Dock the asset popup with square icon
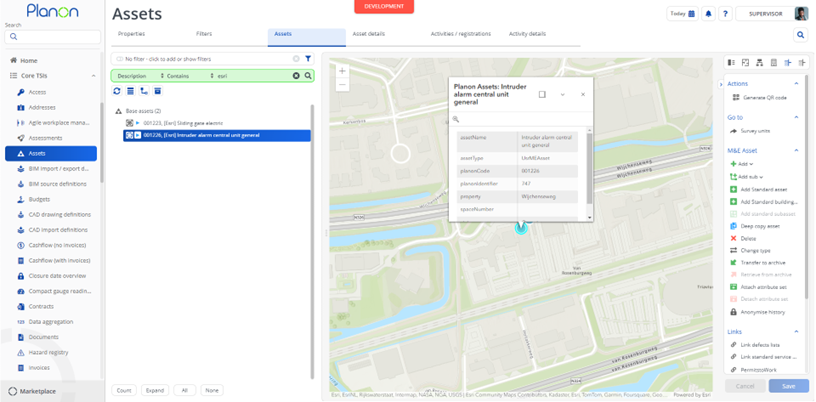The image size is (816, 402). [x=542, y=94]
